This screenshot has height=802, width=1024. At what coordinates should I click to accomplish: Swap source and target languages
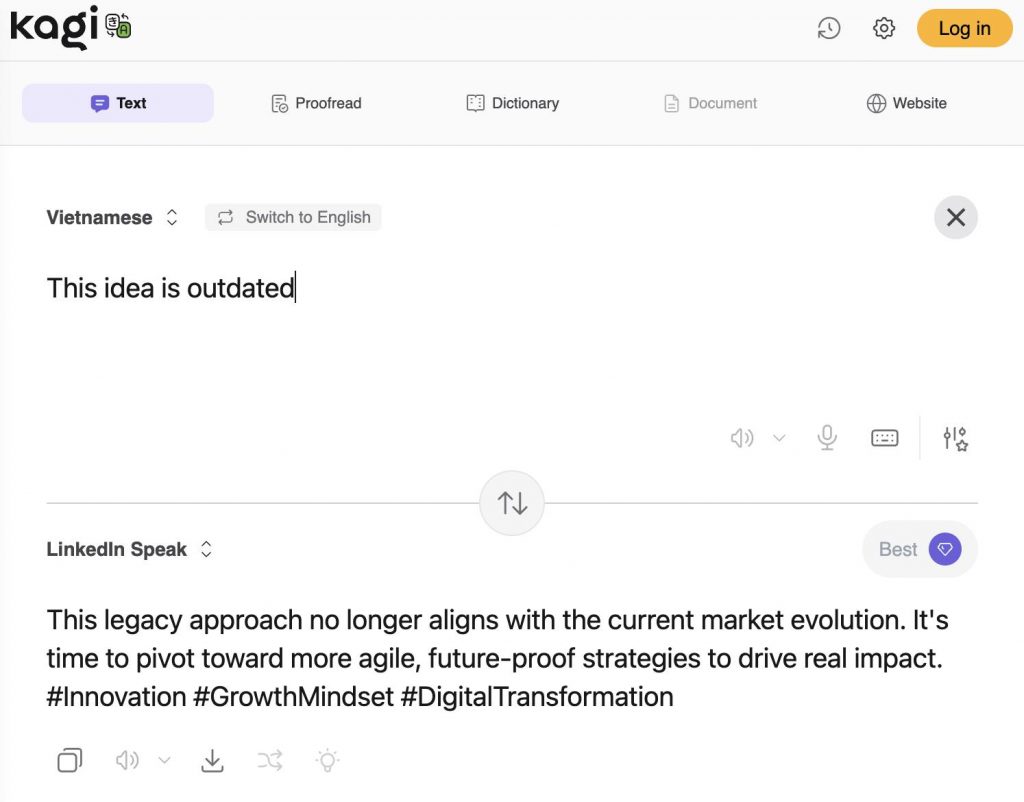click(x=512, y=503)
